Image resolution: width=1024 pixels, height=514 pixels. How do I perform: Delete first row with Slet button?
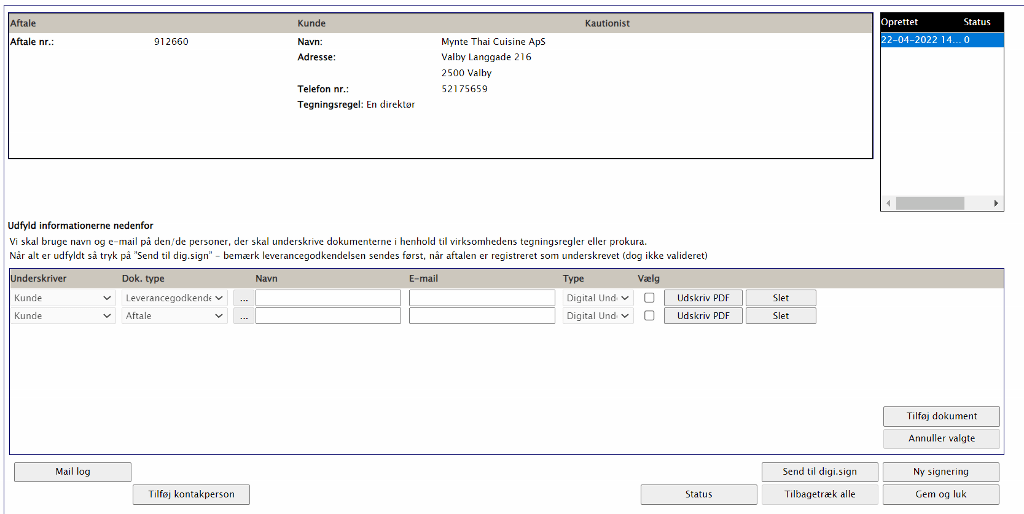pyautogui.click(x=781, y=298)
